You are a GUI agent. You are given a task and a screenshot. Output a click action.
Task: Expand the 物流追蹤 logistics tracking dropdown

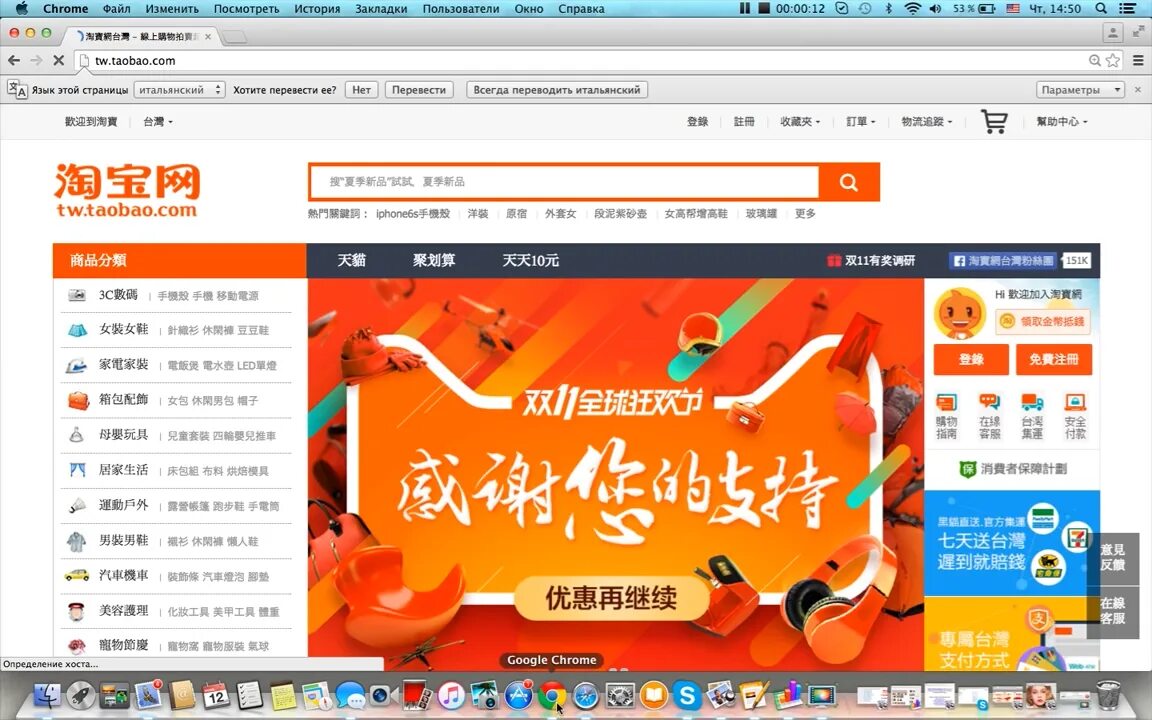(x=927, y=121)
